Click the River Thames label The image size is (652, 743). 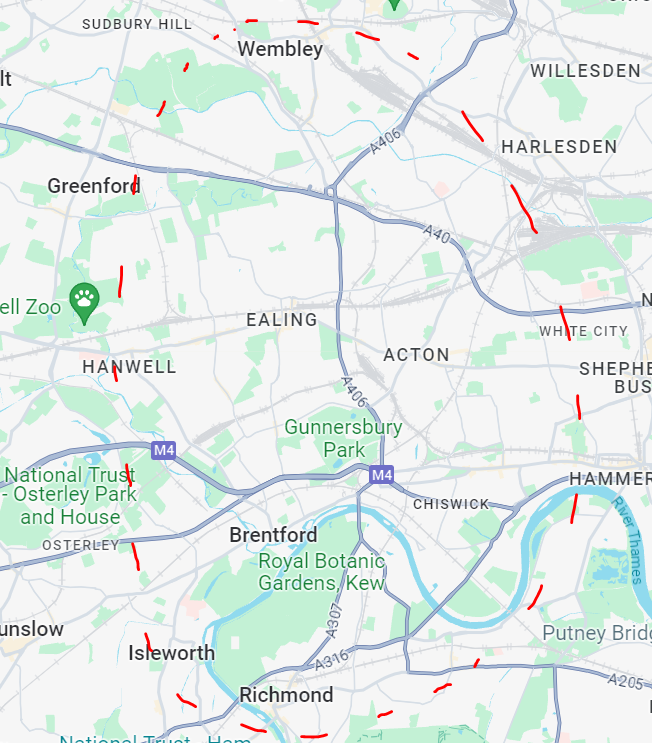pos(628,540)
